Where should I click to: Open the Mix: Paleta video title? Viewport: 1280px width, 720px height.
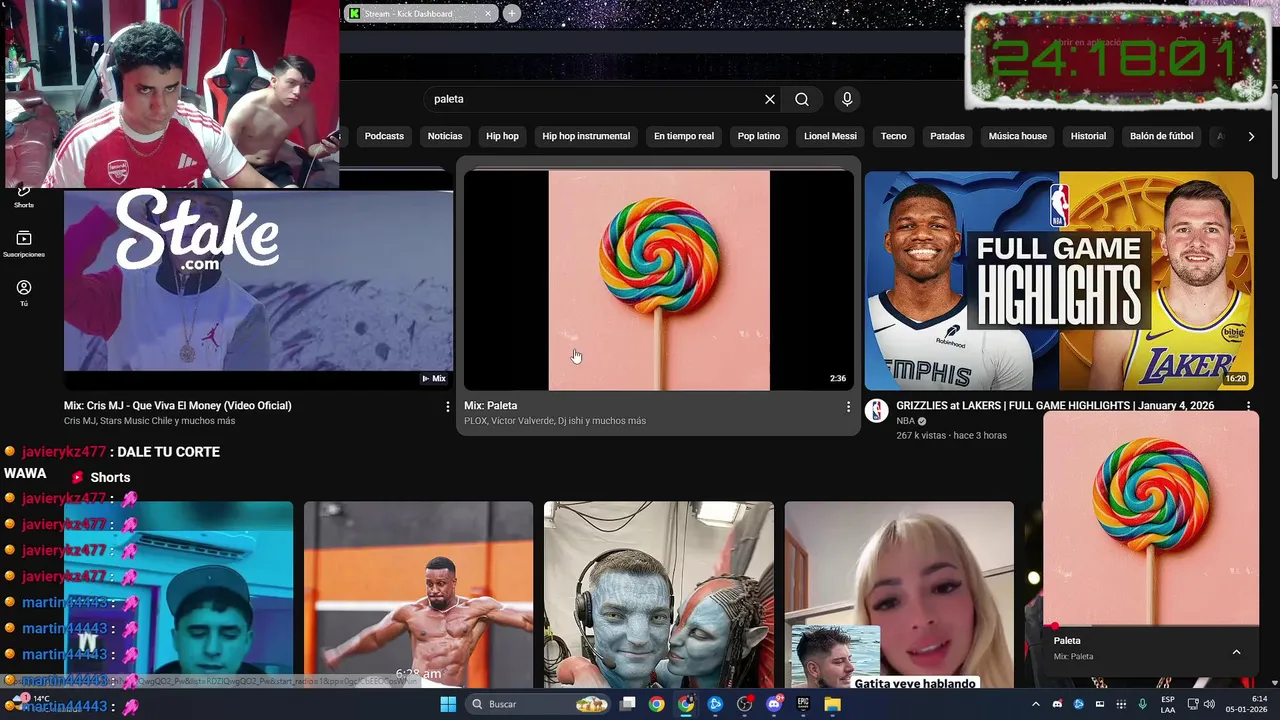point(491,406)
